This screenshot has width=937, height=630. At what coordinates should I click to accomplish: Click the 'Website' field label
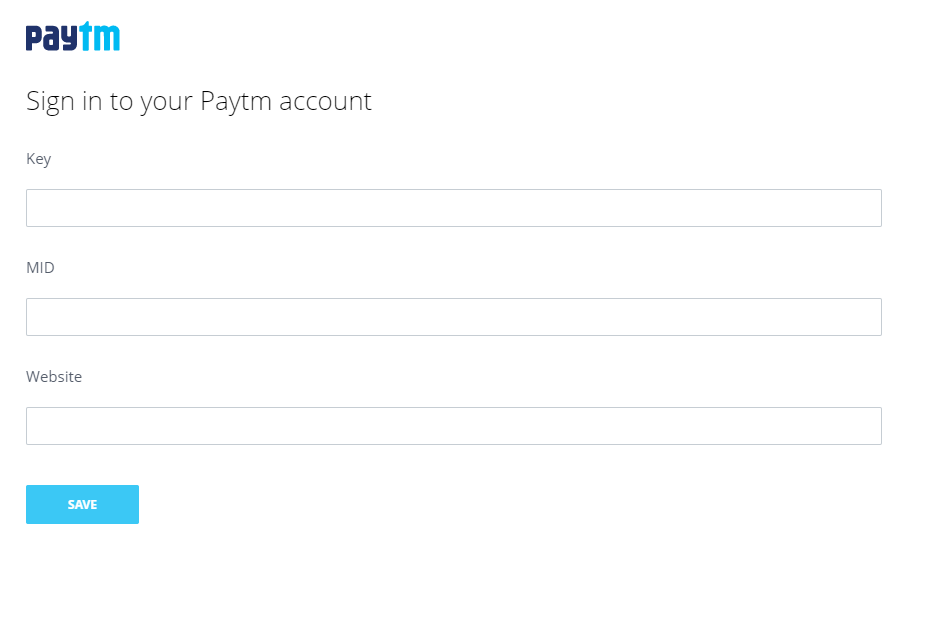tap(54, 376)
